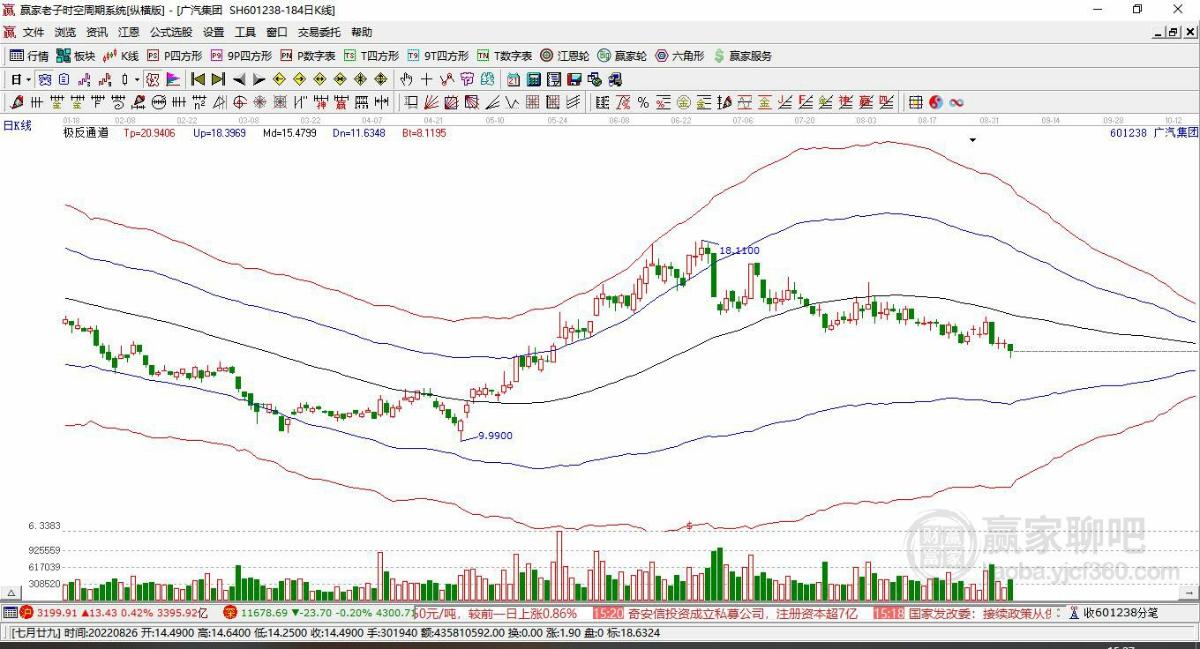Open the calendar date icon
This screenshot has height=649, width=1200.
tap(513, 78)
